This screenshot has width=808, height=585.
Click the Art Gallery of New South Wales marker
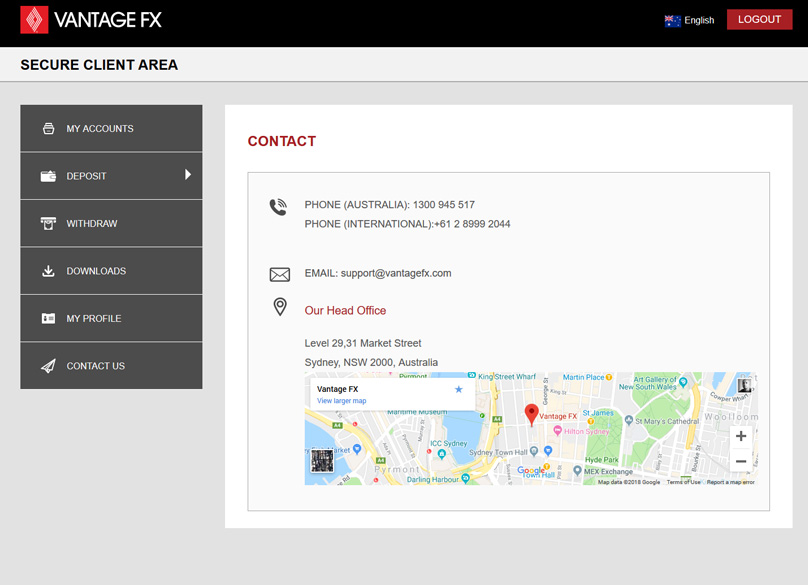(x=683, y=382)
